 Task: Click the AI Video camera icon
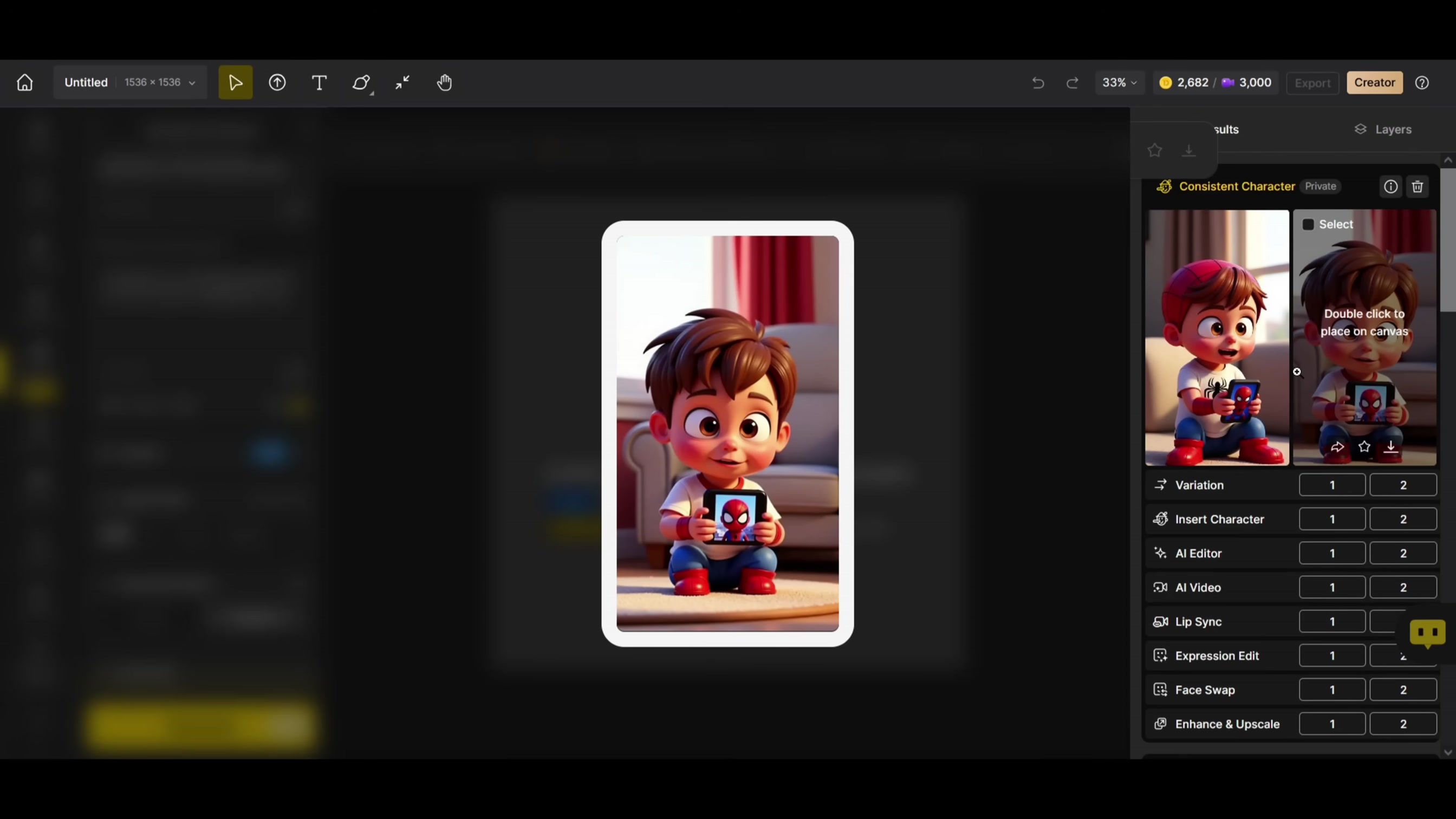1160,587
